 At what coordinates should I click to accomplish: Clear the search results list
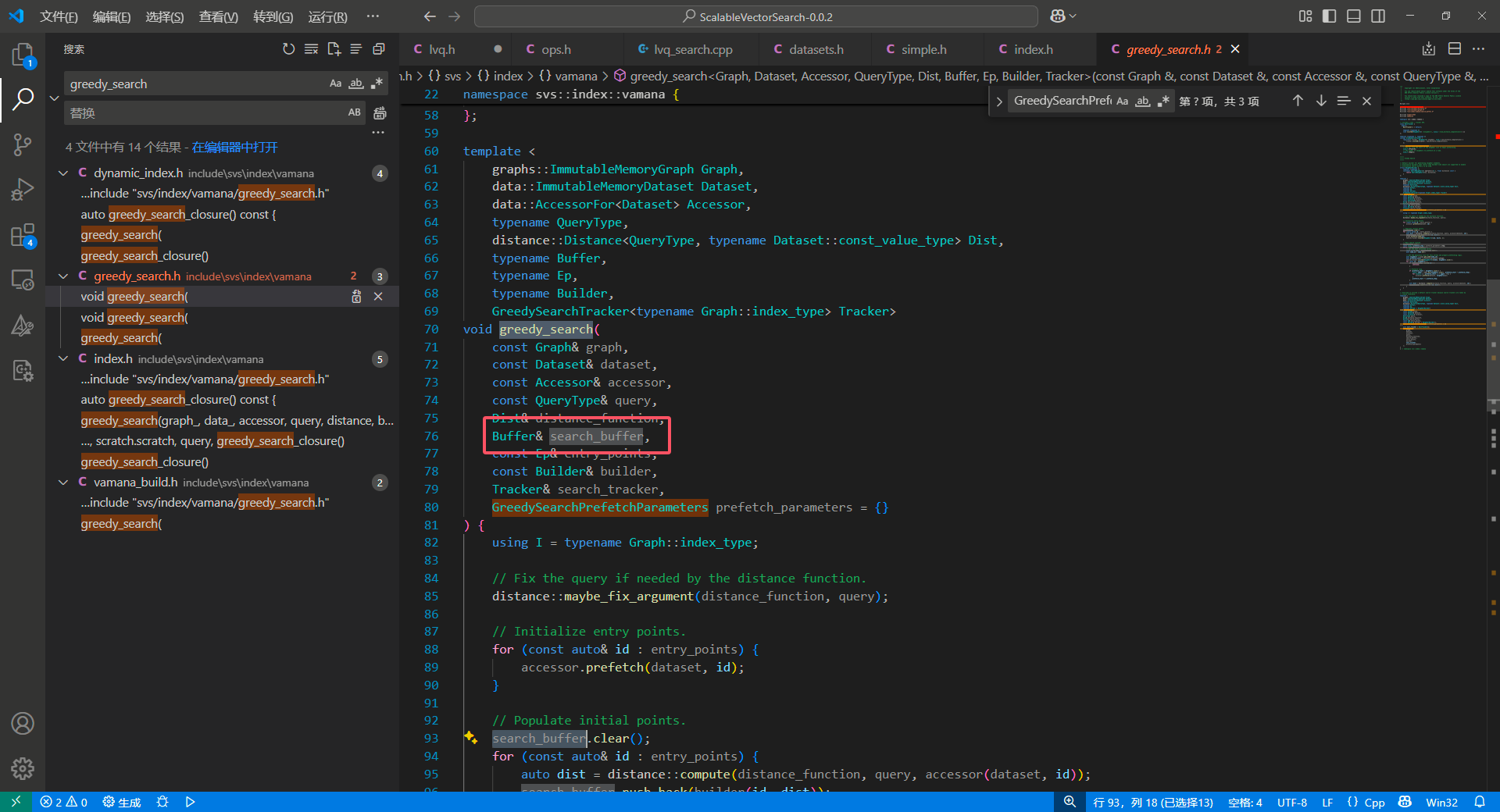tap(311, 49)
